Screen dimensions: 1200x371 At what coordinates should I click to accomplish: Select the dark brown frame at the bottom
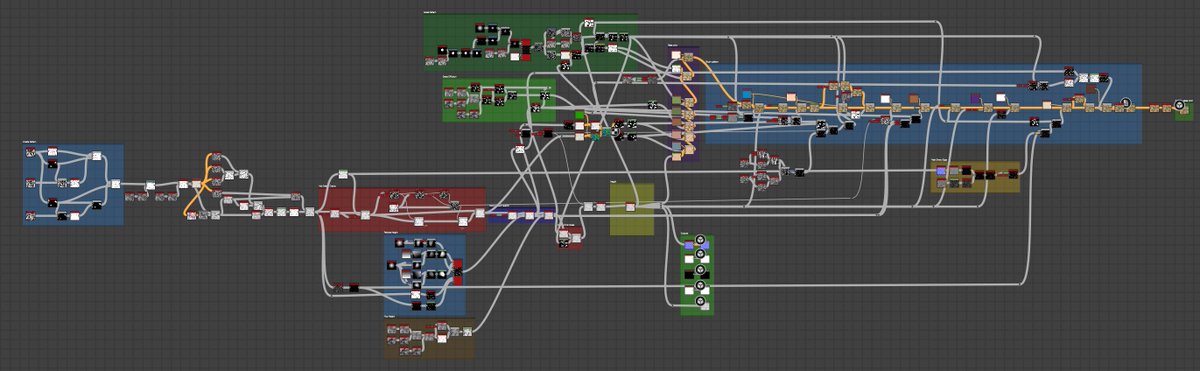430,339
